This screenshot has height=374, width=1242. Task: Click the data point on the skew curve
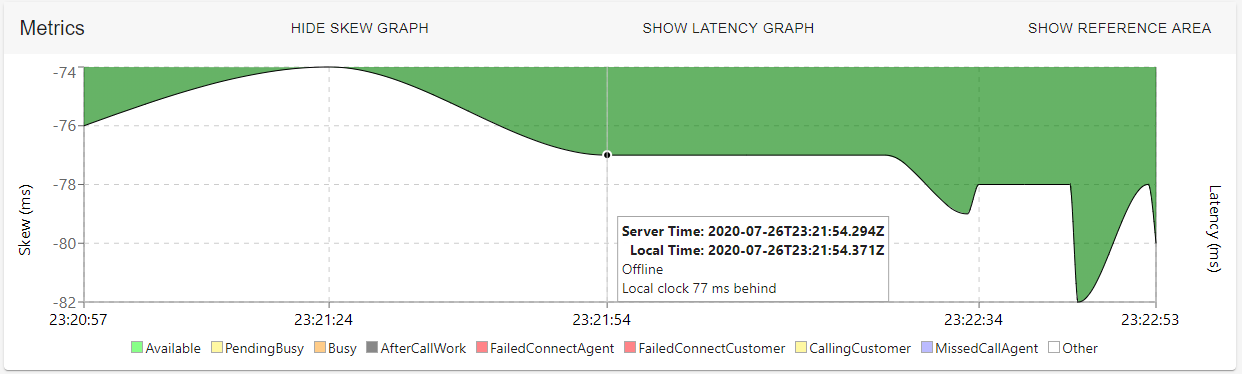(607, 155)
